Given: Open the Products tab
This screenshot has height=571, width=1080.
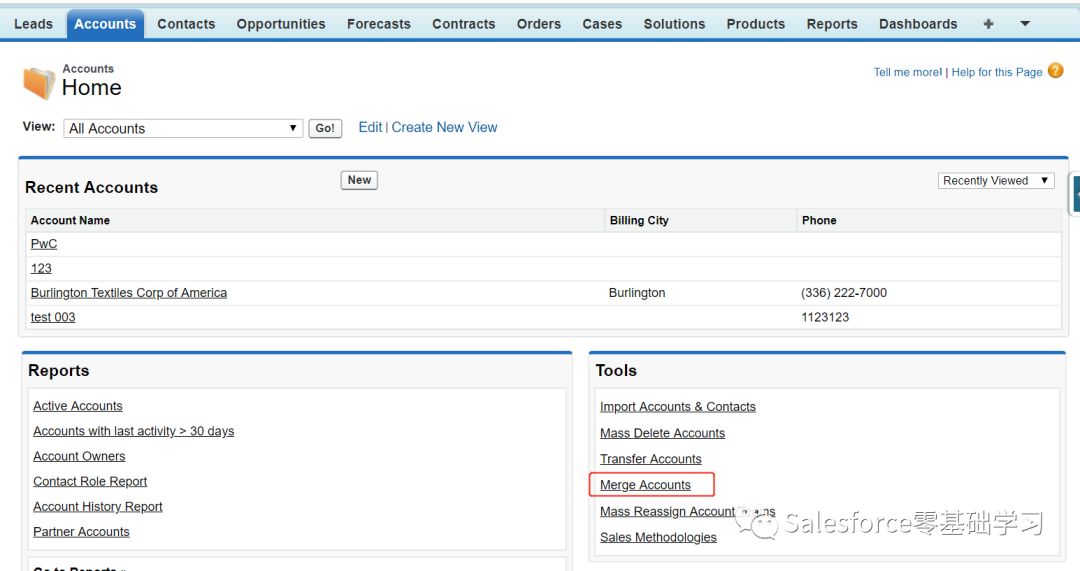Looking at the screenshot, I should (x=756, y=24).
